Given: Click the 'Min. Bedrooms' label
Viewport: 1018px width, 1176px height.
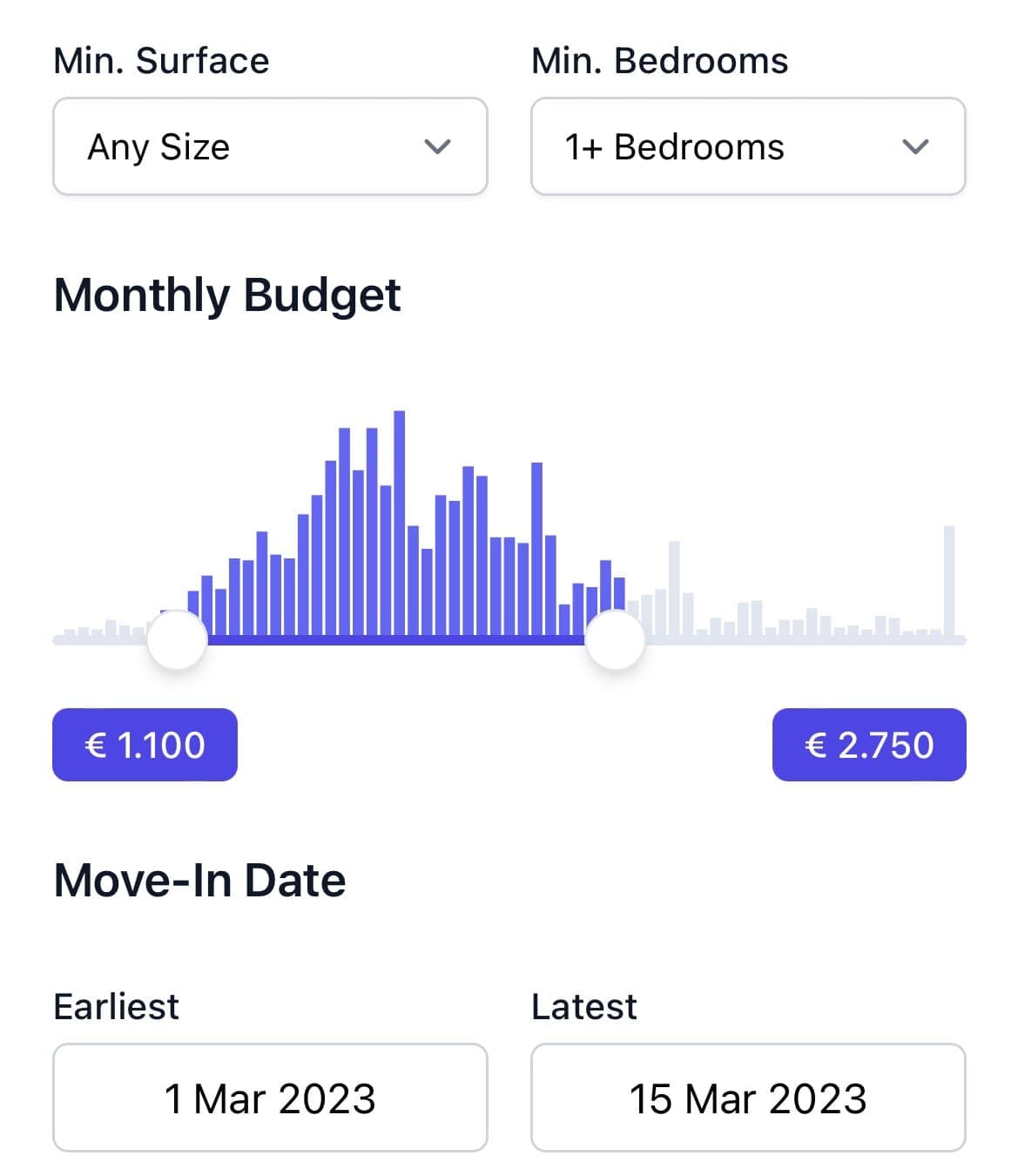Looking at the screenshot, I should click(x=659, y=61).
